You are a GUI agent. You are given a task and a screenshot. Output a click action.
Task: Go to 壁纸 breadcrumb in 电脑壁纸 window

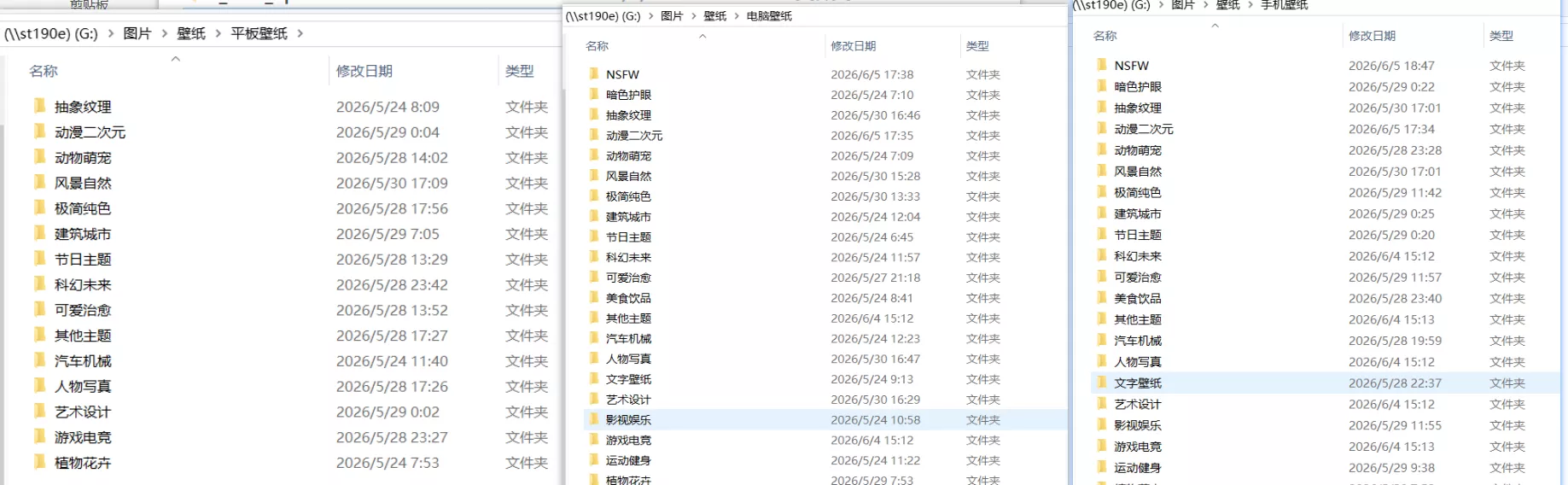tap(715, 15)
